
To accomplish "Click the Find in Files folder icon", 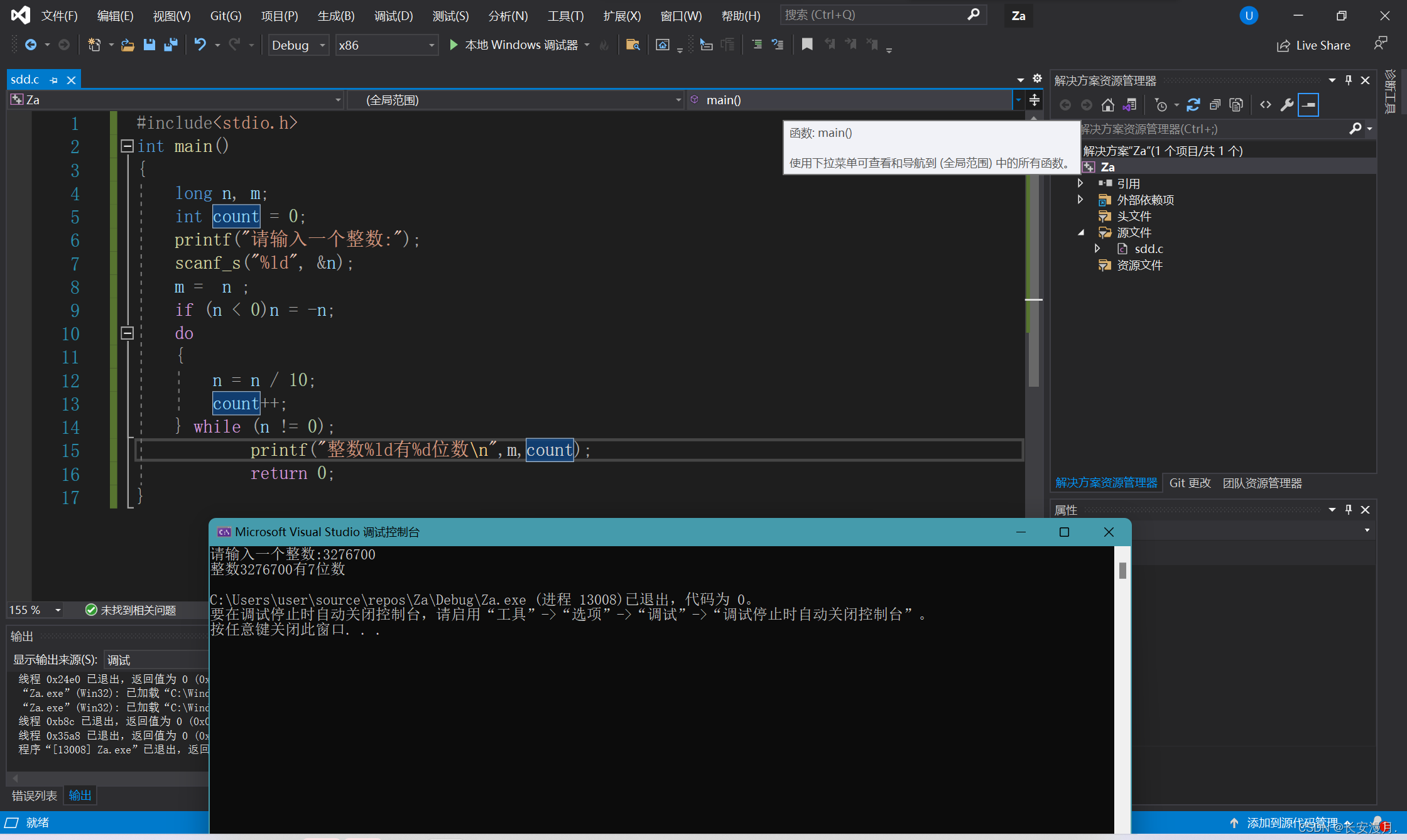I will coord(633,45).
